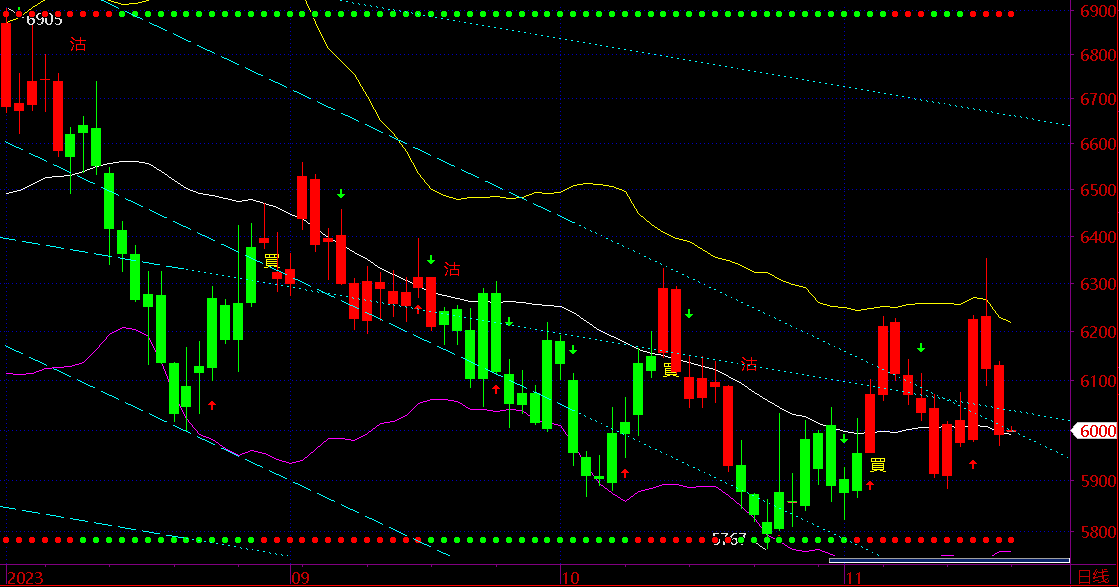The width and height of the screenshot is (1119, 587).
Task: Click the 買 signal in early November
Action: (878, 466)
